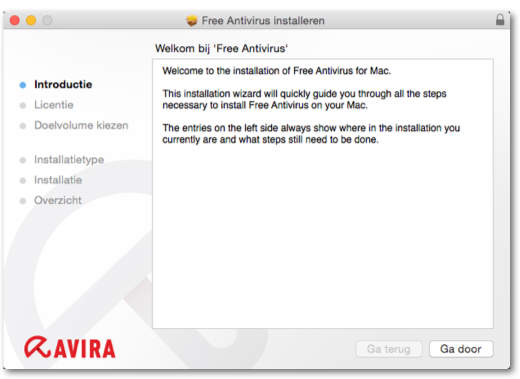520x379 pixels.
Task: Select the Licentie step in sidebar
Action: tap(54, 105)
